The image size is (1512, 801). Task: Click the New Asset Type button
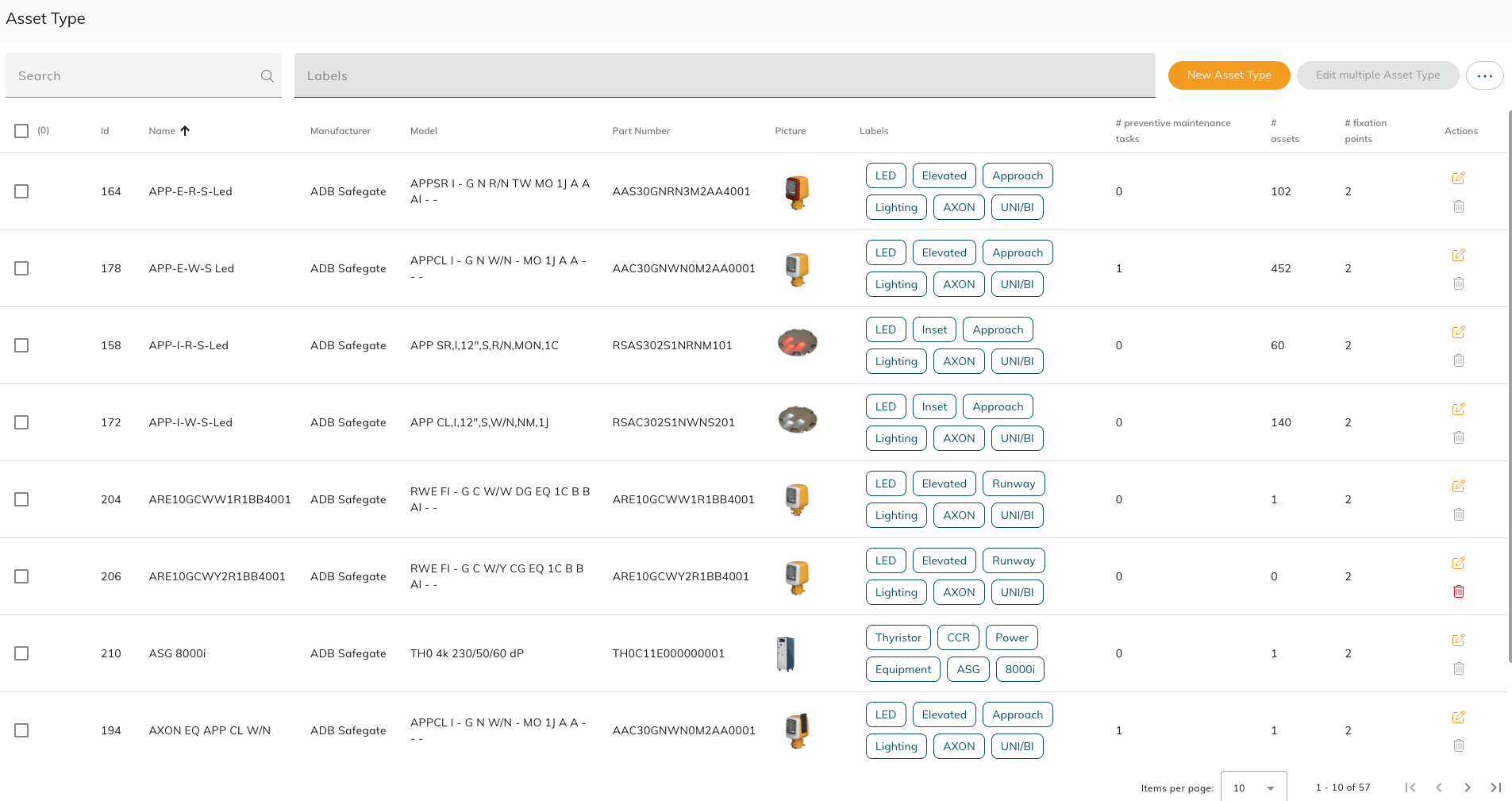click(1229, 75)
